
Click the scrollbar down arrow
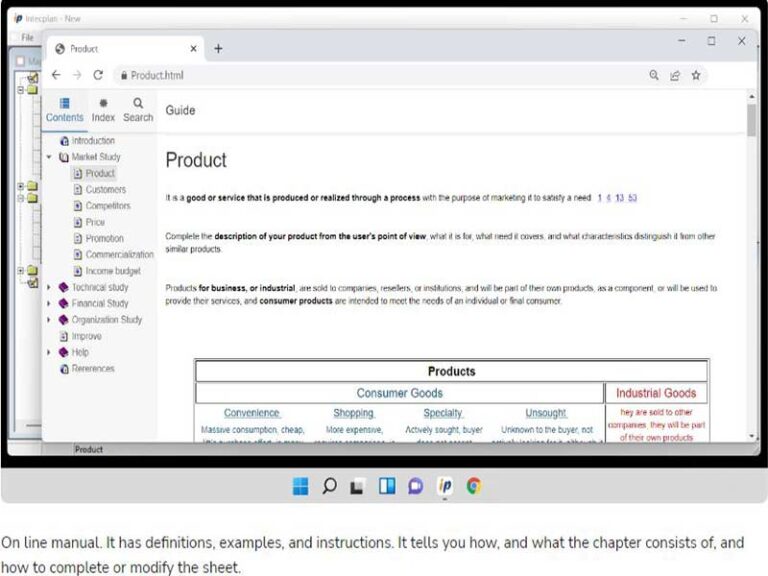tap(752, 435)
